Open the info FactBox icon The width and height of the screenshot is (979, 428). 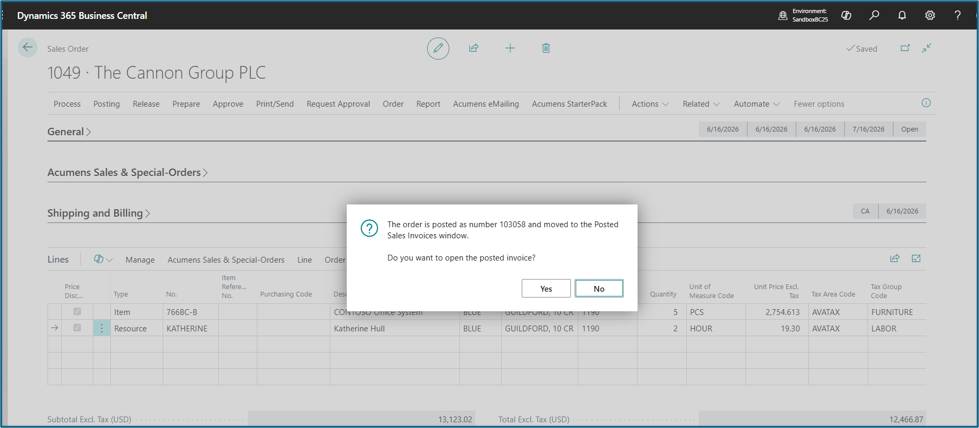[x=926, y=103]
